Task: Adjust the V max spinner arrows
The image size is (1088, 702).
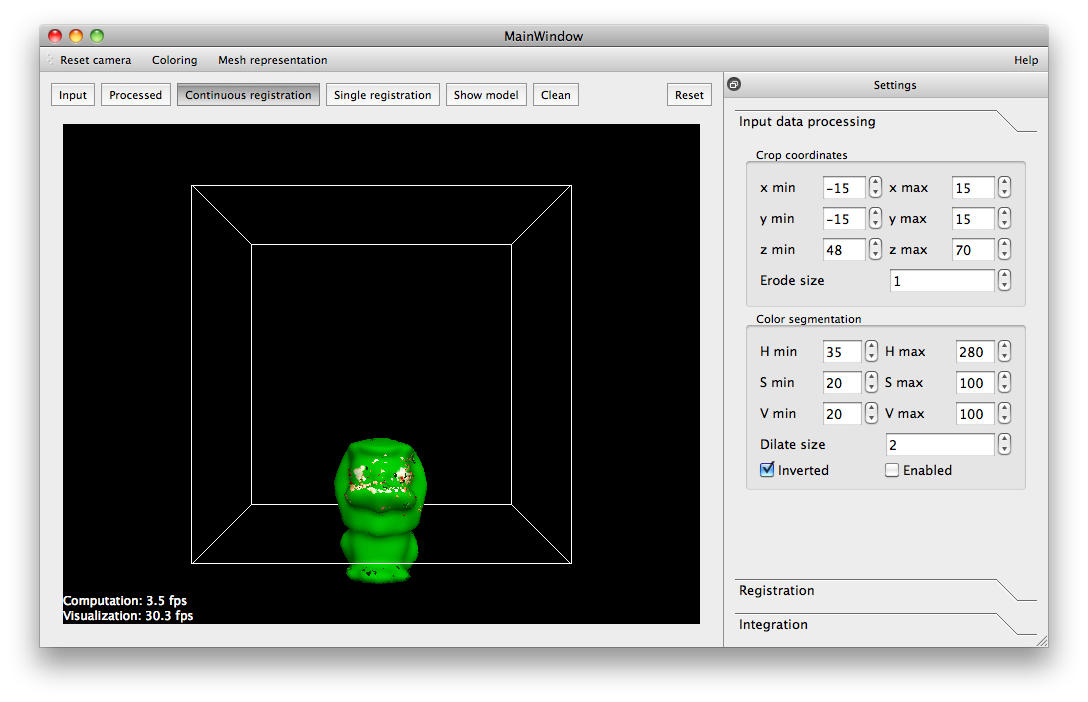Action: point(1004,413)
